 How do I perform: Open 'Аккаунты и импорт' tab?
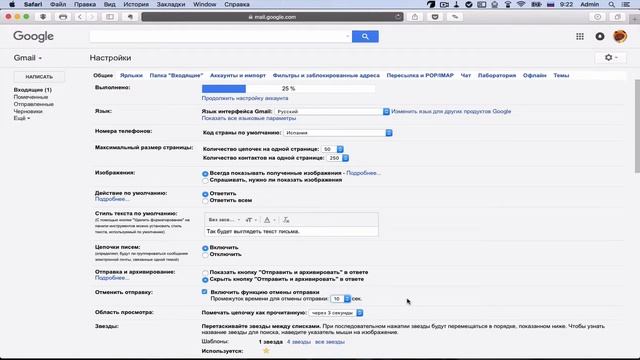pyautogui.click(x=238, y=76)
